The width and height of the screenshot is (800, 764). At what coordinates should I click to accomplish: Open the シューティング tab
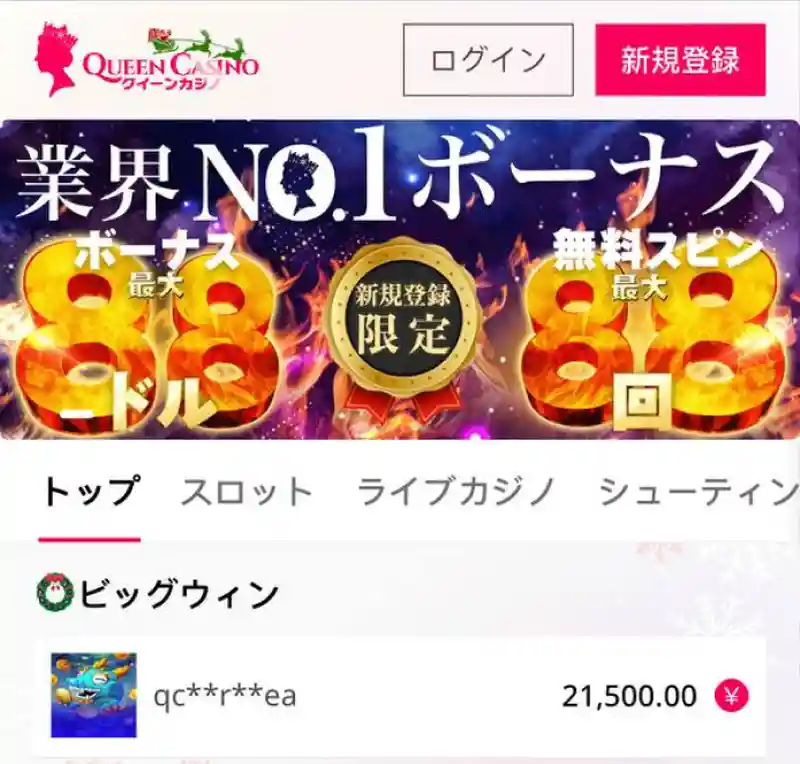click(699, 491)
